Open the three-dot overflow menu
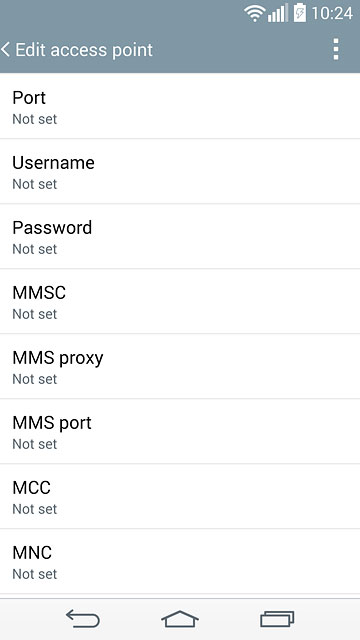 [336, 50]
